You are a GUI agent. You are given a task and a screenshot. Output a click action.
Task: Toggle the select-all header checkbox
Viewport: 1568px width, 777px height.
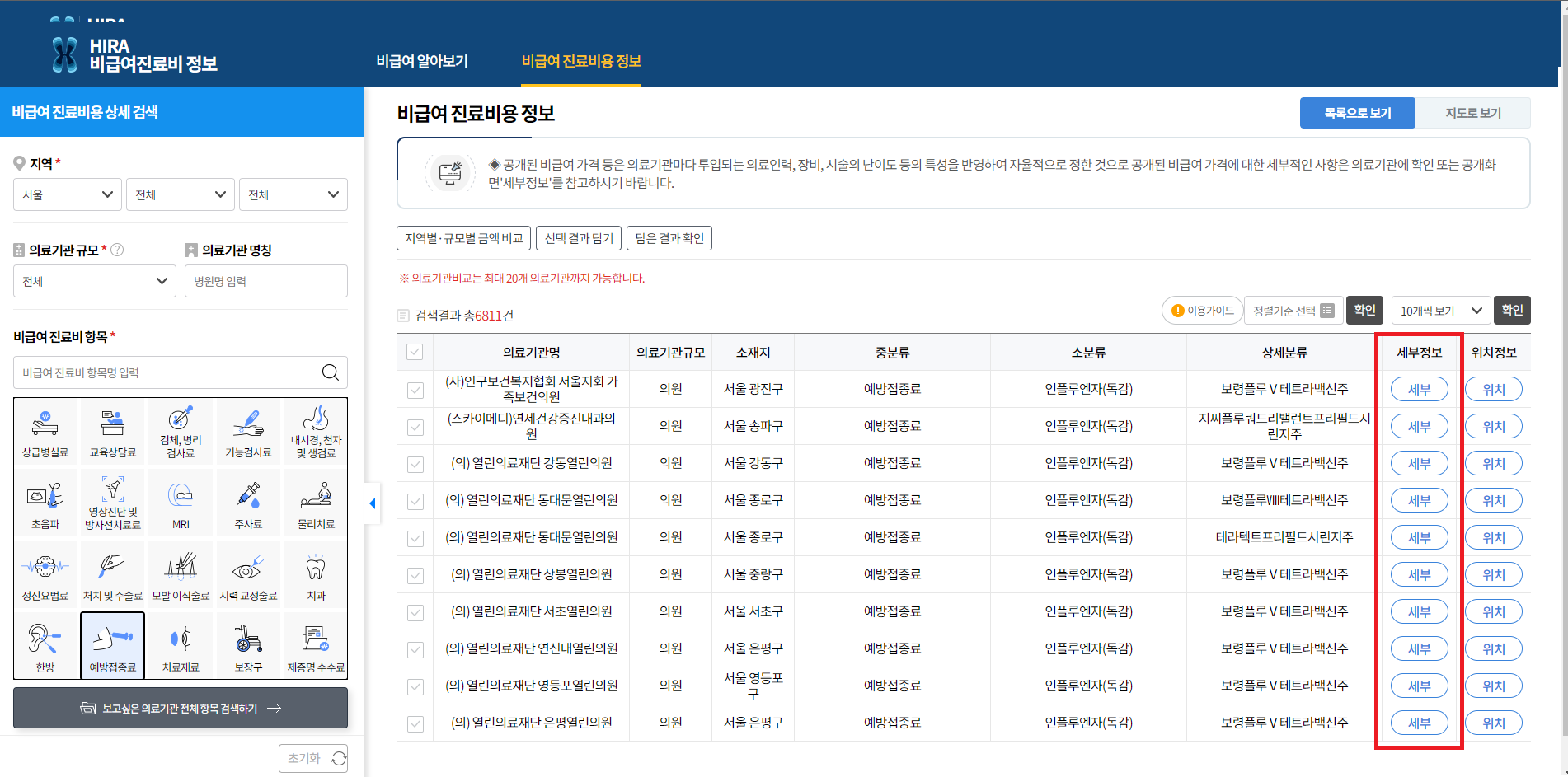(415, 352)
